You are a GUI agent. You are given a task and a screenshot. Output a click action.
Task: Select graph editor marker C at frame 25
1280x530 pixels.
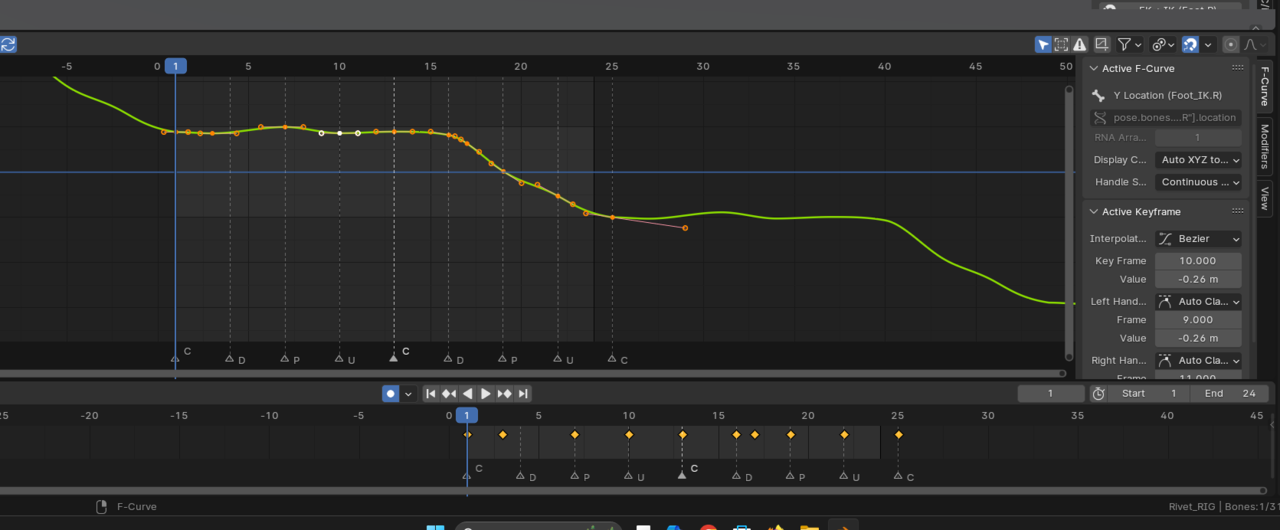click(x=612, y=358)
